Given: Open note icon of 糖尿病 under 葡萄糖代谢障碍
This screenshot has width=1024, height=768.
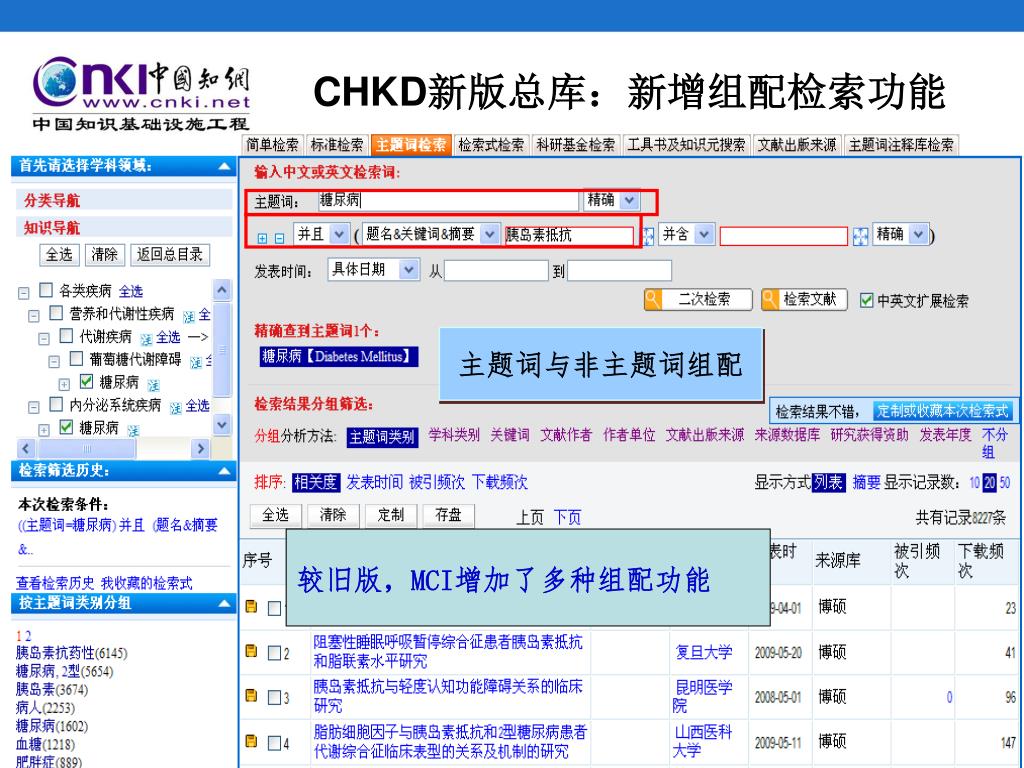Looking at the screenshot, I should [x=153, y=385].
